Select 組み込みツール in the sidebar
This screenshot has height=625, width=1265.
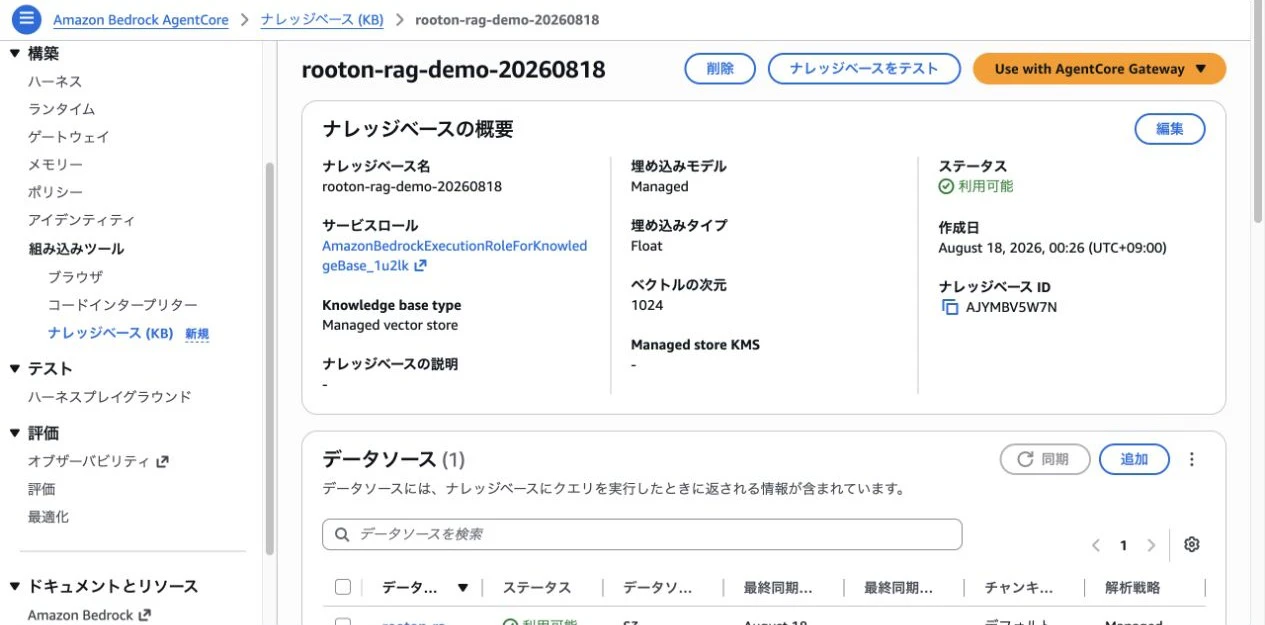(x=76, y=249)
